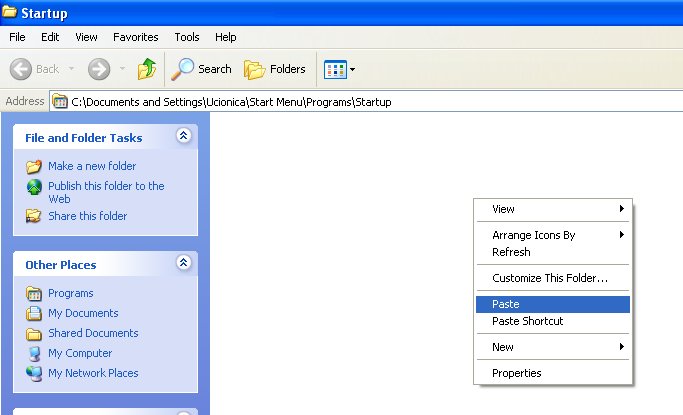Click the Shared Documents folder icon
The height and width of the screenshot is (415, 683).
pos(34,334)
